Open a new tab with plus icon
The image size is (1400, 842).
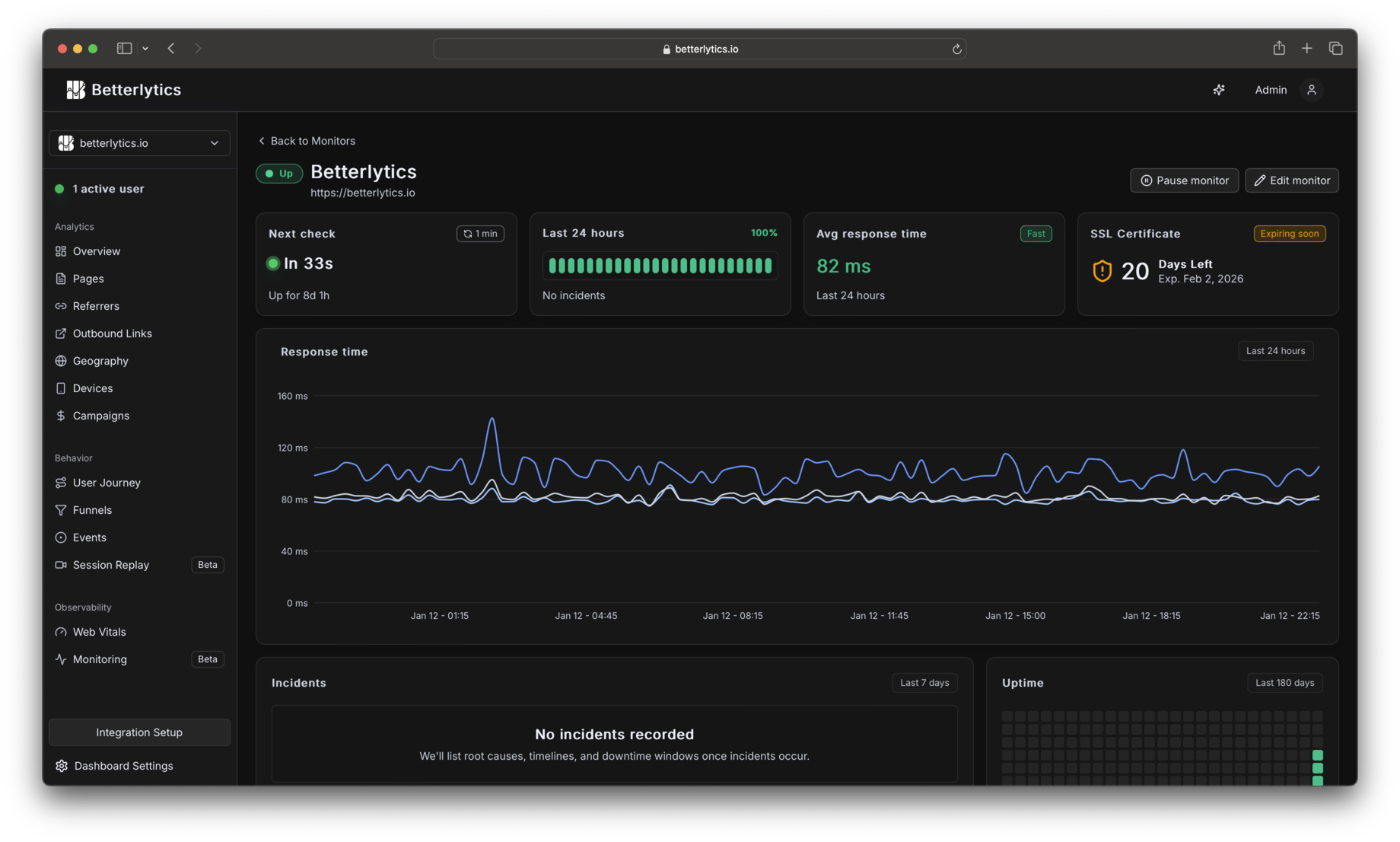coord(1306,48)
